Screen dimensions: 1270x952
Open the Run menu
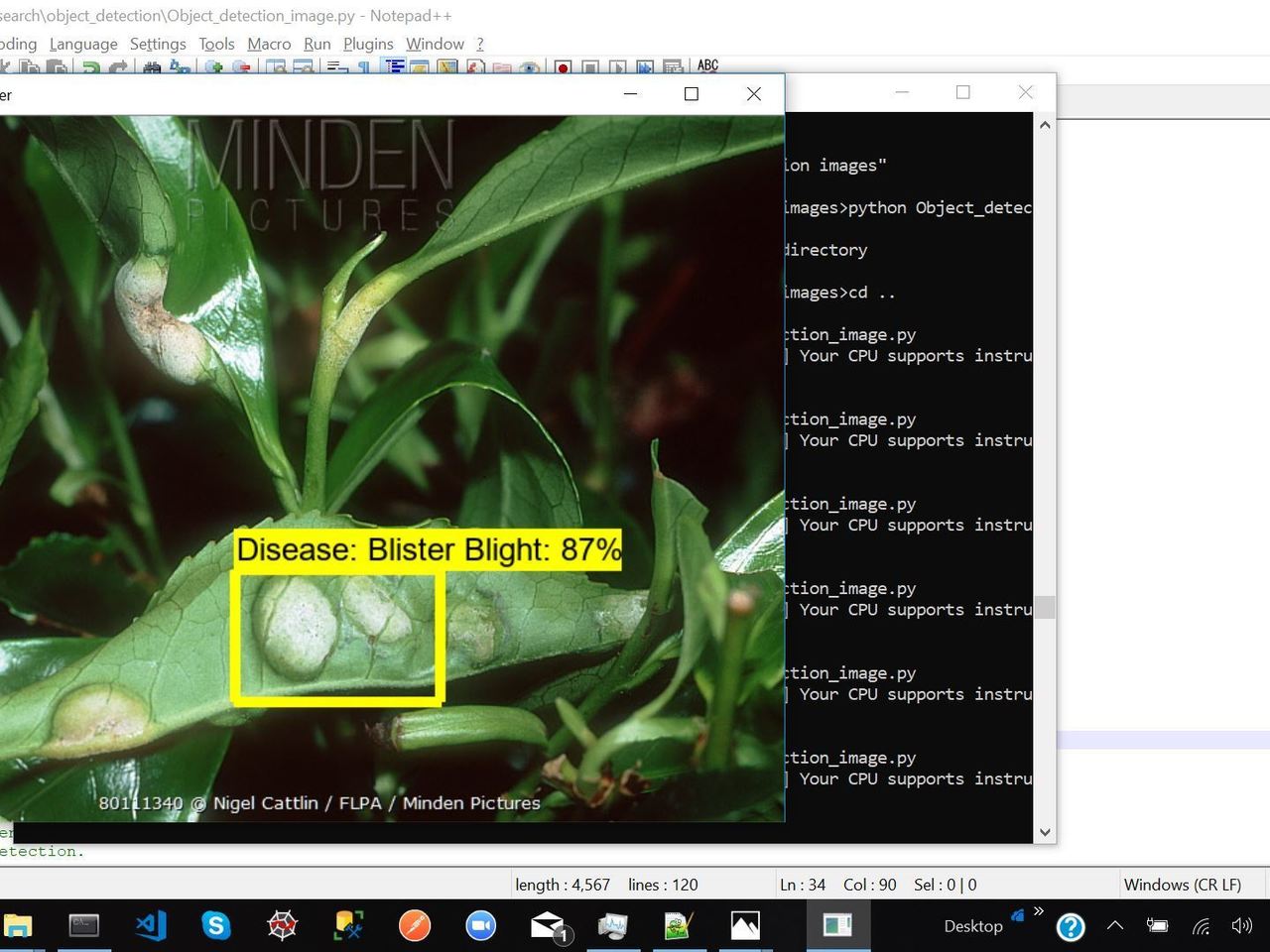[x=317, y=44]
